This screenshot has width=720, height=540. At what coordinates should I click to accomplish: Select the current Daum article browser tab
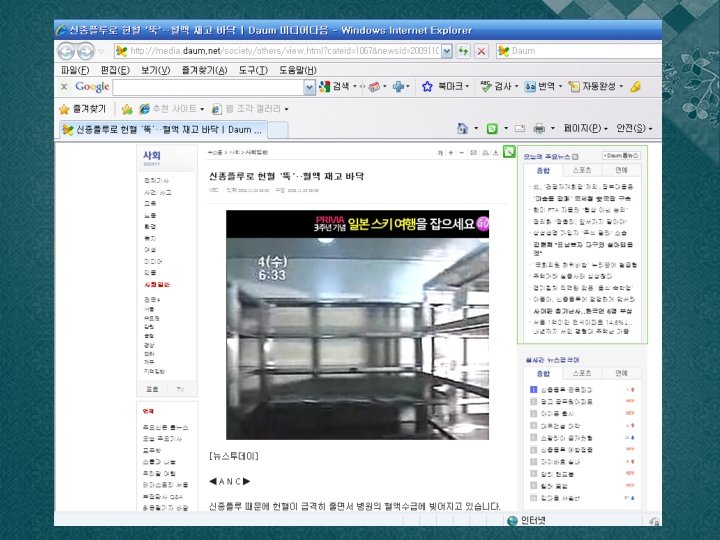[x=162, y=129]
